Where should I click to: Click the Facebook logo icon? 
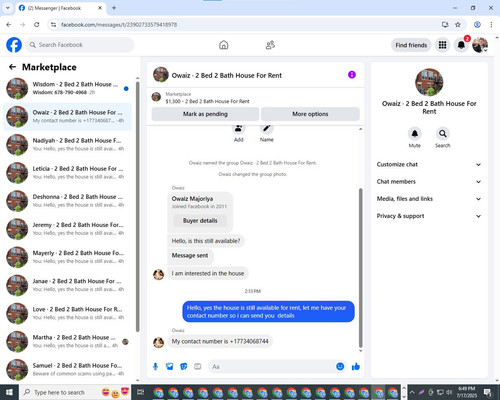pyautogui.click(x=14, y=45)
